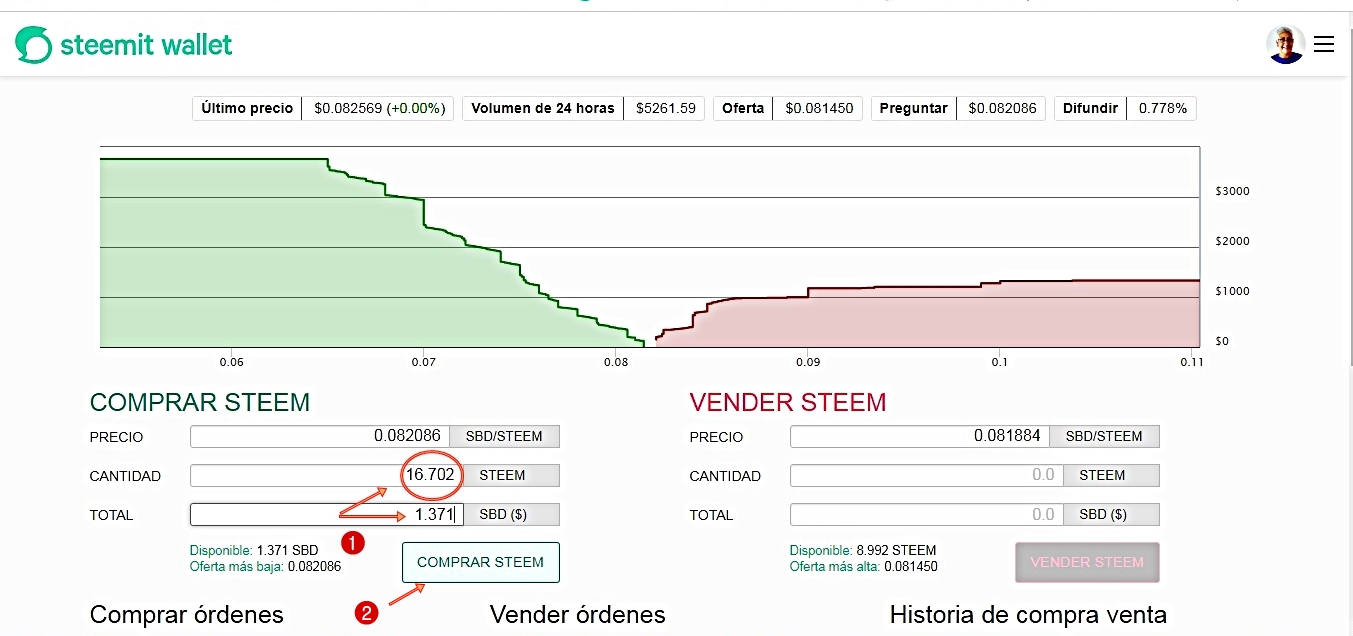Click the 0.08 chart axis label
Image resolution: width=1353 pixels, height=636 pixels.
pos(616,362)
